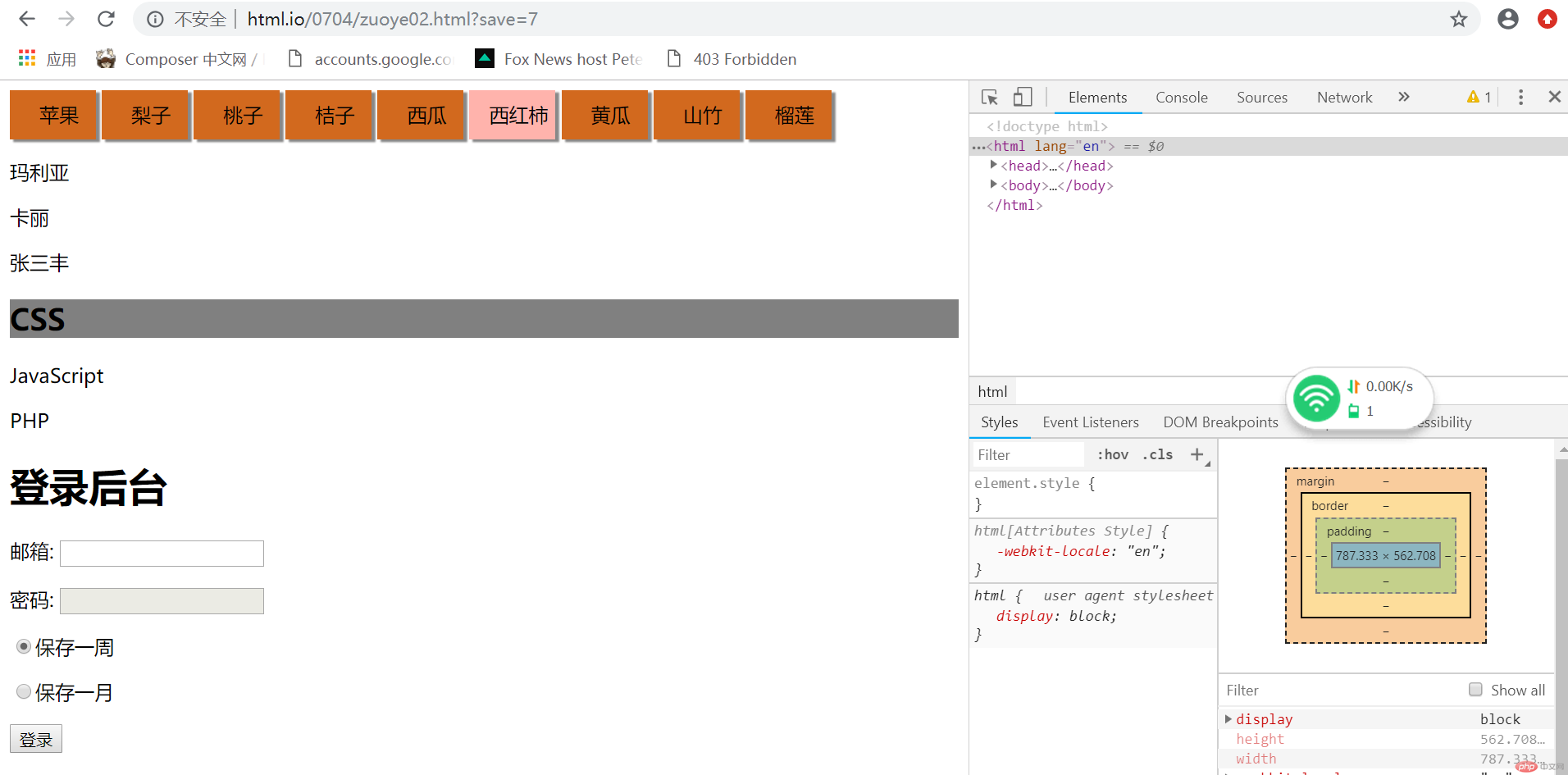Click the 桃子 menu button
This screenshot has width=1568, height=775.
[238, 116]
